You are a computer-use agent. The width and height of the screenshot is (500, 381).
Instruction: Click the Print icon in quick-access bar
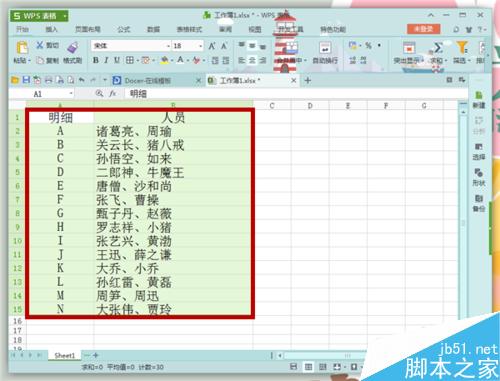(49, 80)
